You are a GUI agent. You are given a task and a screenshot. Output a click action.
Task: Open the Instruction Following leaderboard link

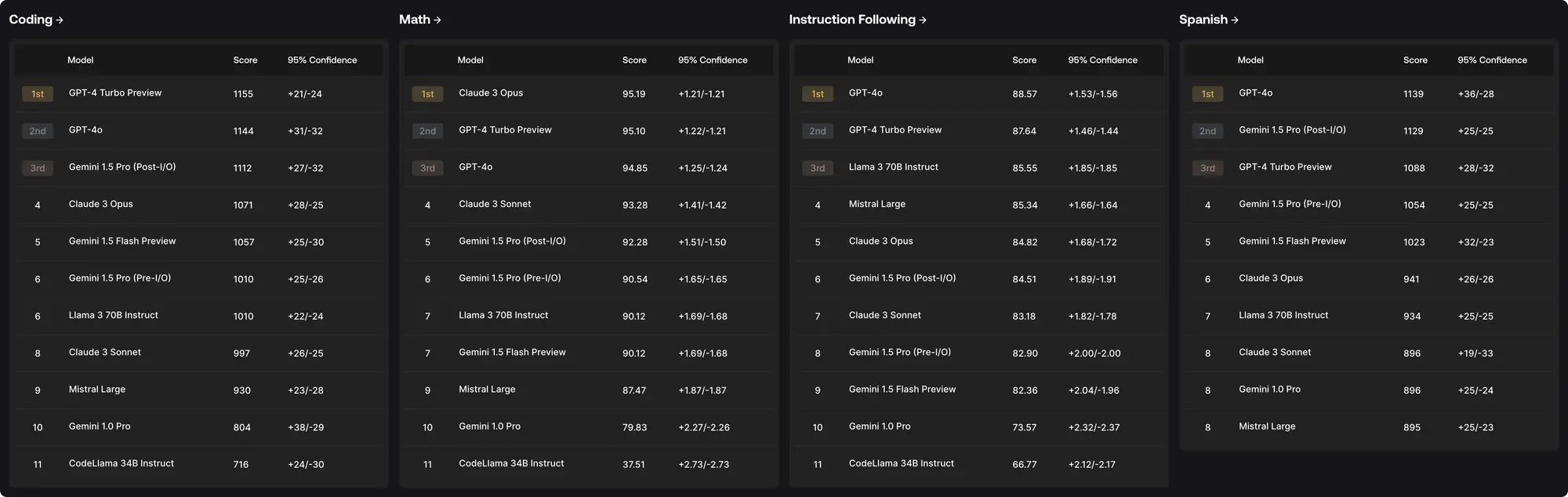pyautogui.click(x=858, y=20)
